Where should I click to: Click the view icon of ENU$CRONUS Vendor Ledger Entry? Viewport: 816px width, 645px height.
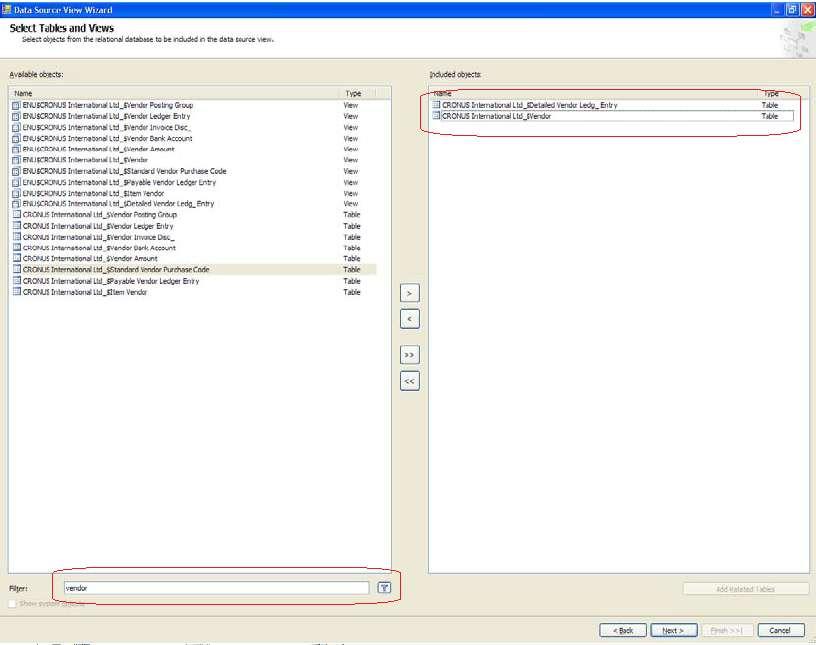pos(16,117)
